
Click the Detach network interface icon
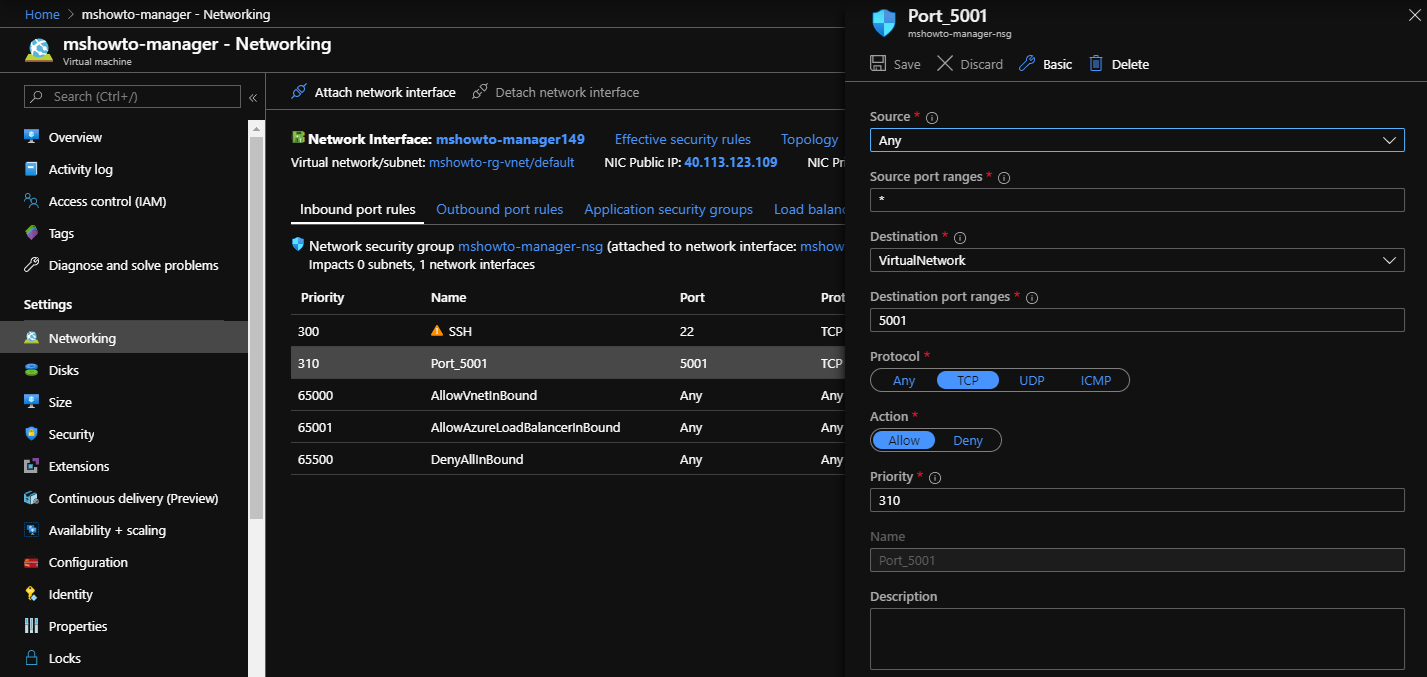[x=480, y=92]
